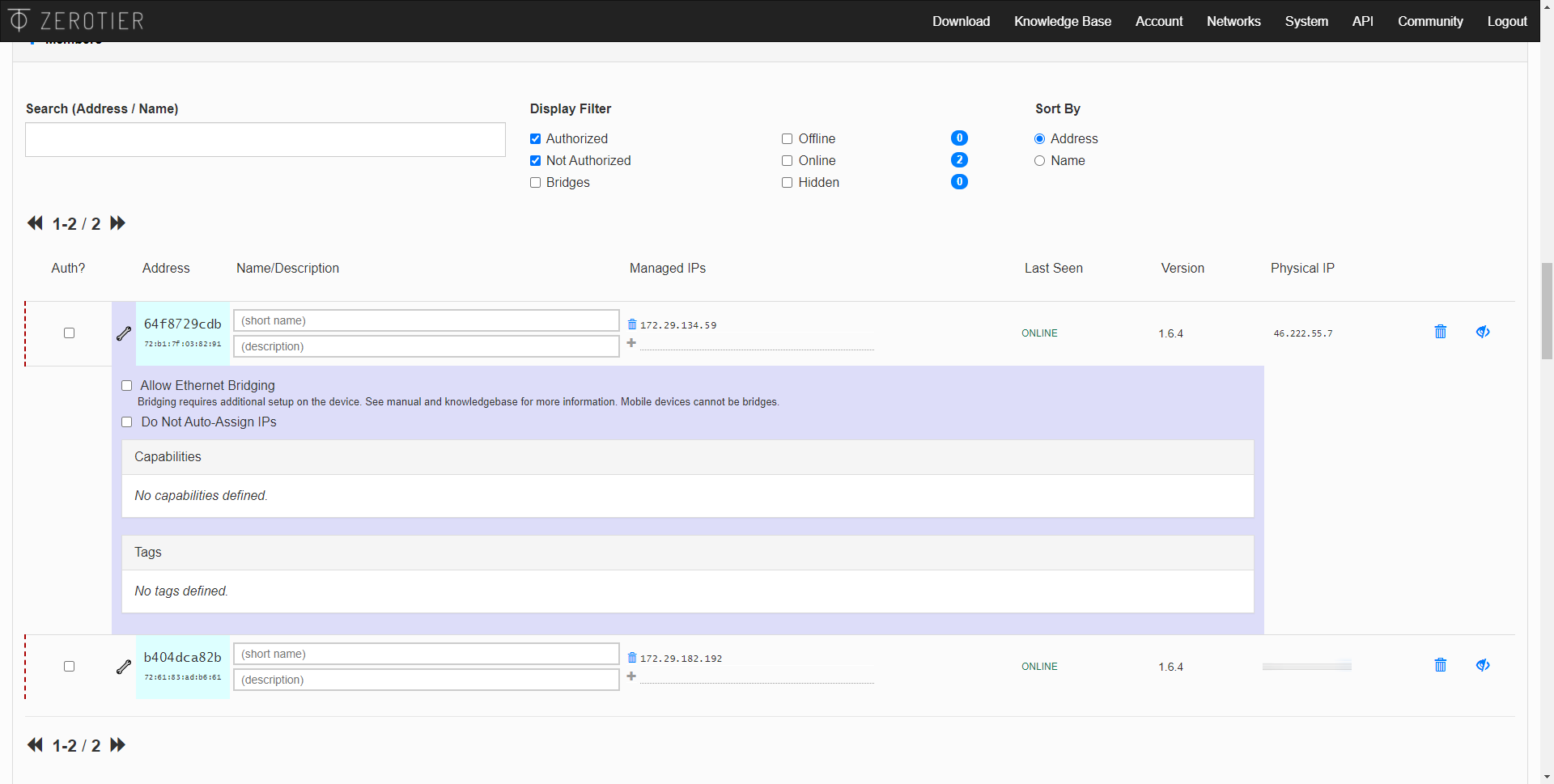This screenshot has width=1554, height=784.
Task: Uncheck the Authorized display filter
Action: coord(535,139)
